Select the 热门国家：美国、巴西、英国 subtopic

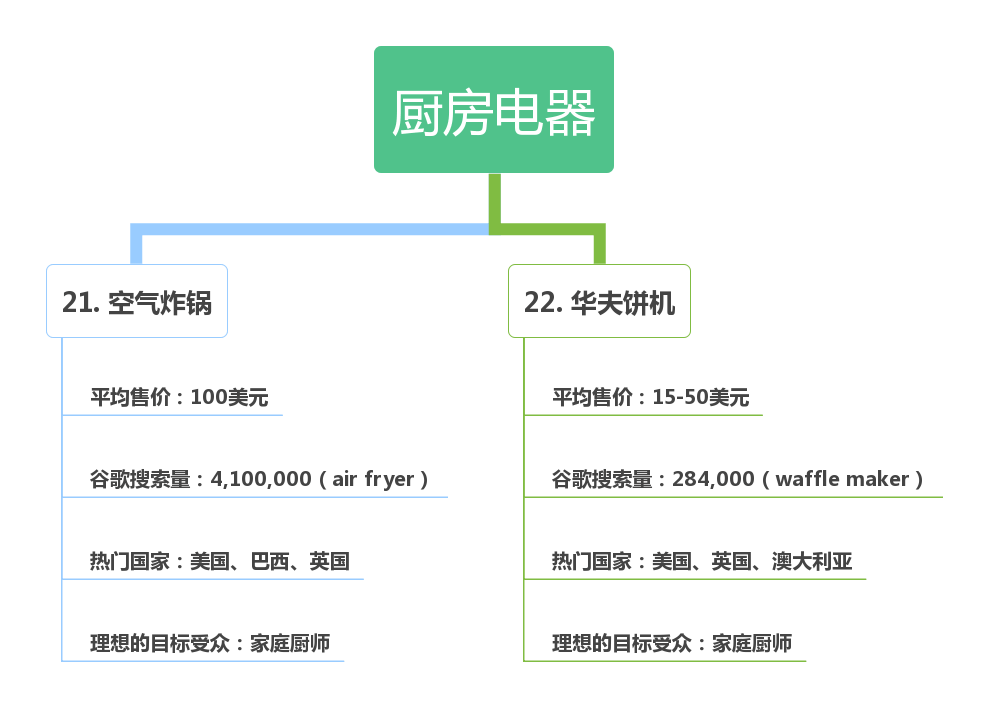pos(219,561)
